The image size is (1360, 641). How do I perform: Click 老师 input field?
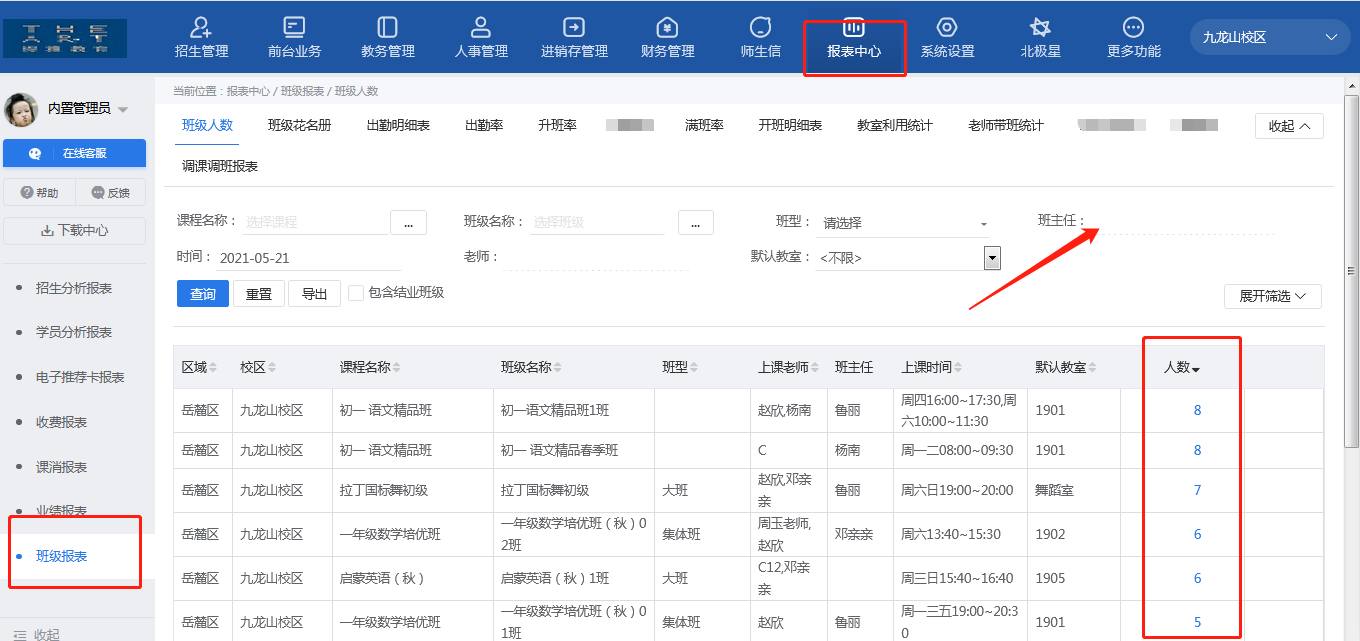595,258
